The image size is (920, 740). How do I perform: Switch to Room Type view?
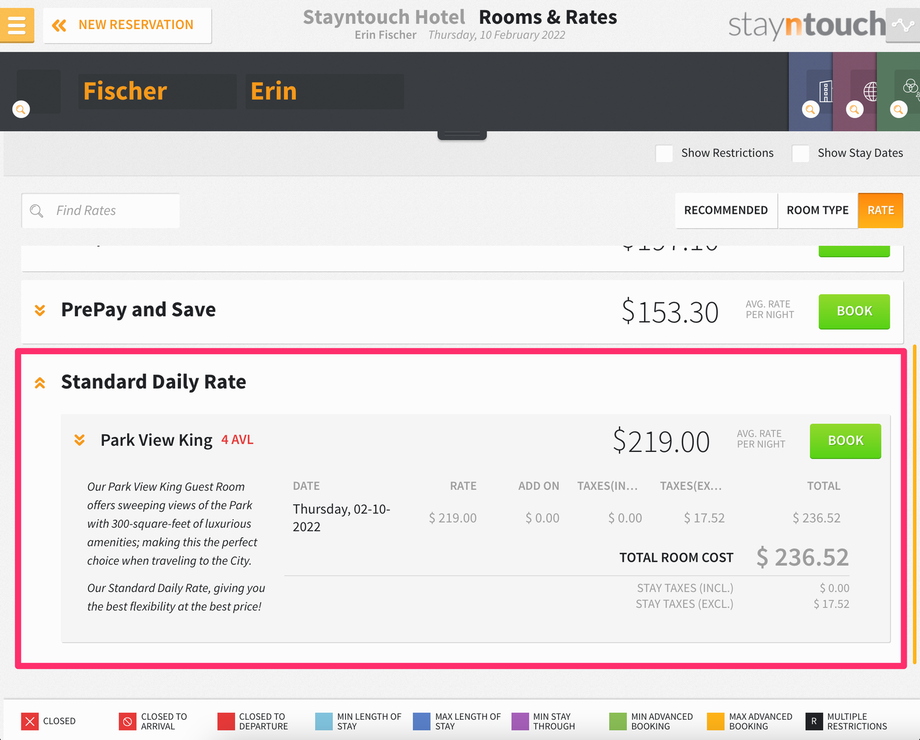[x=817, y=210]
